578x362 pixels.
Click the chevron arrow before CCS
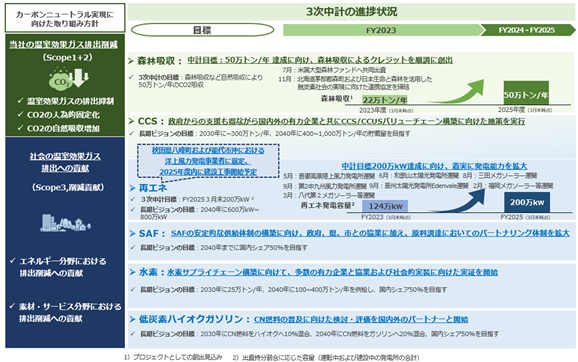(131, 121)
